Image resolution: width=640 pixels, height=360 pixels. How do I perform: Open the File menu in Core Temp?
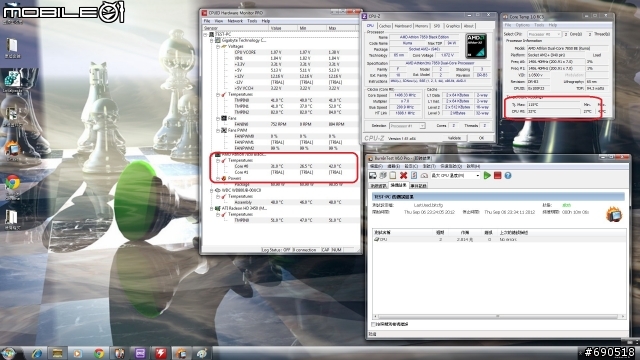[508, 25]
